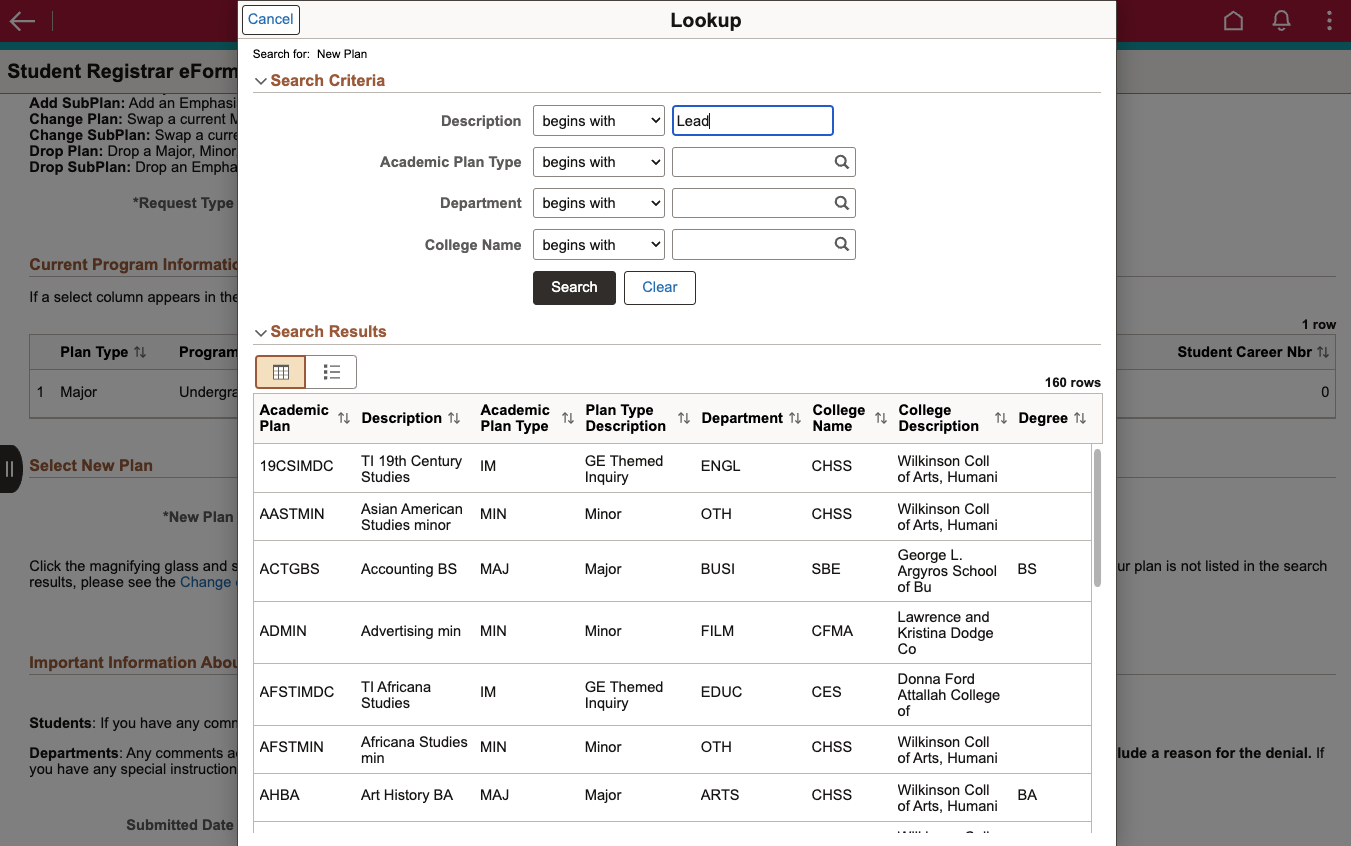Open the College Name lookup magnifier
1351x846 pixels.
coord(842,244)
